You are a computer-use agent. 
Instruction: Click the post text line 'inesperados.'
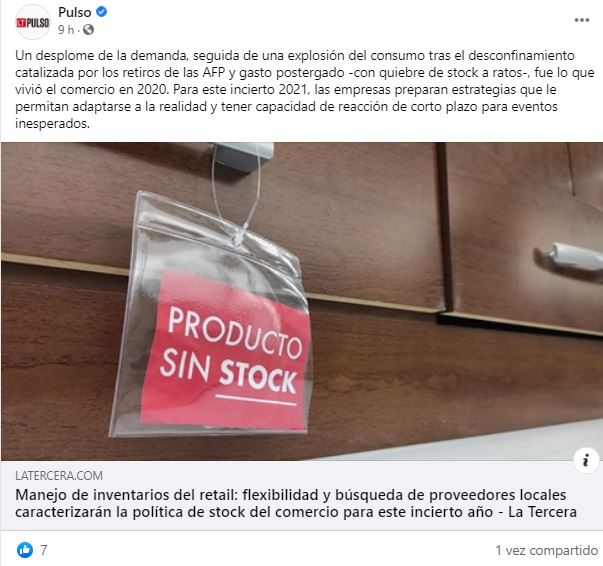pos(52,123)
